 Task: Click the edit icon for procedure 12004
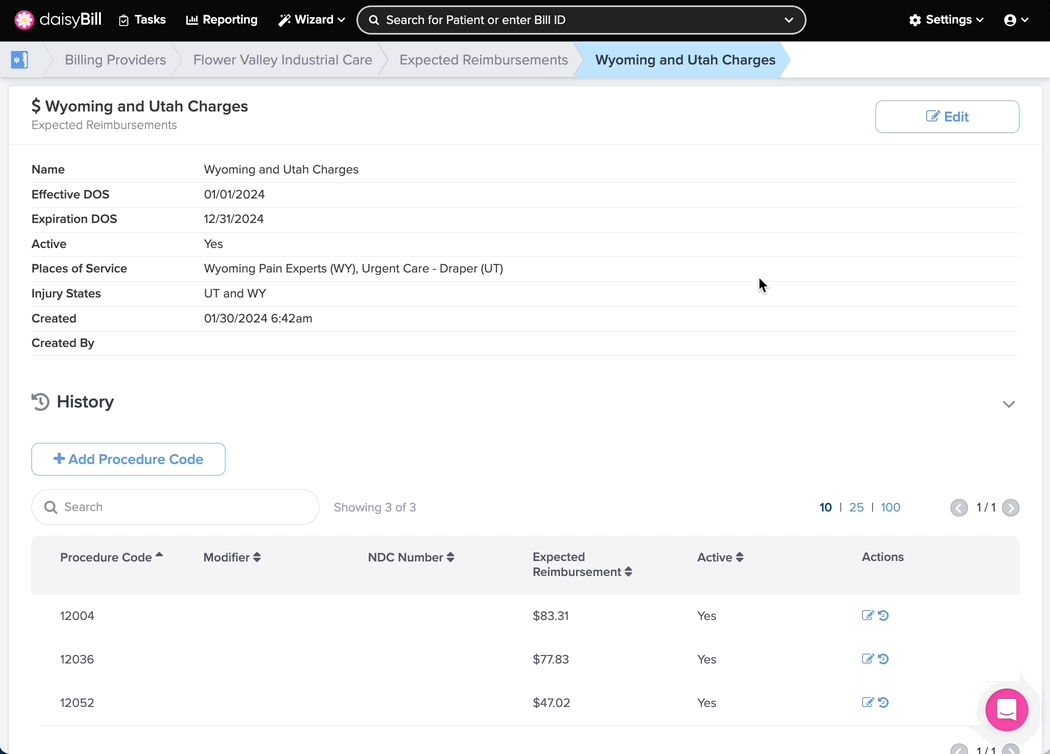(867, 616)
